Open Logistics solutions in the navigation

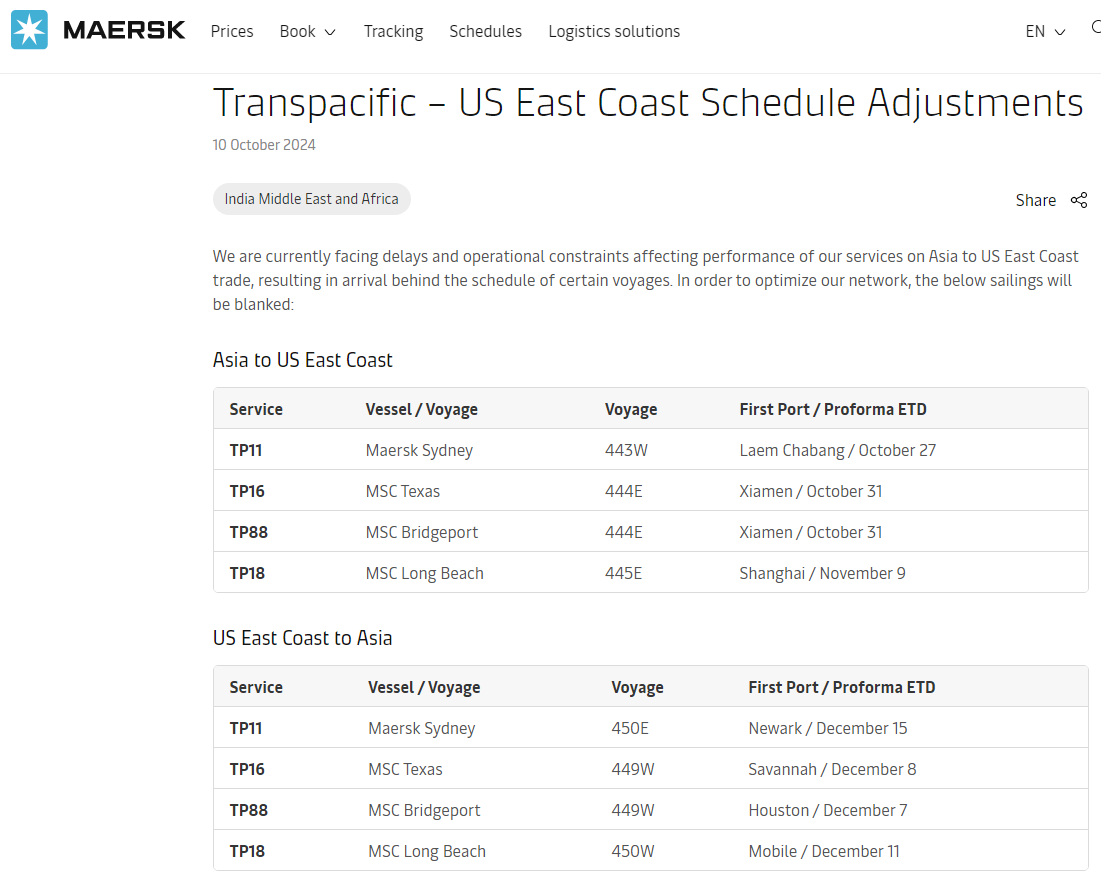[x=614, y=32]
